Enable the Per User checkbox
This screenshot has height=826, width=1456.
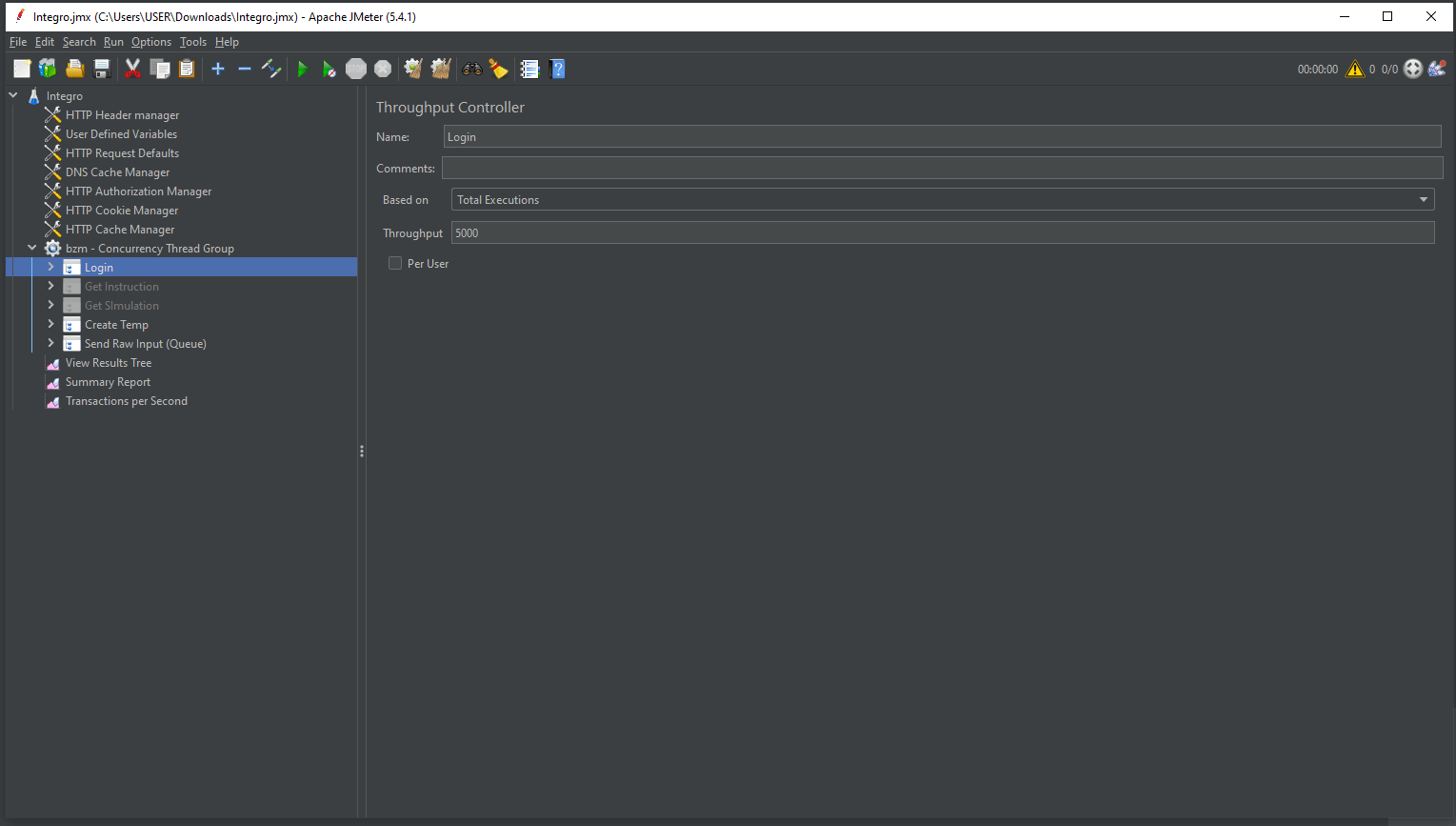point(395,263)
